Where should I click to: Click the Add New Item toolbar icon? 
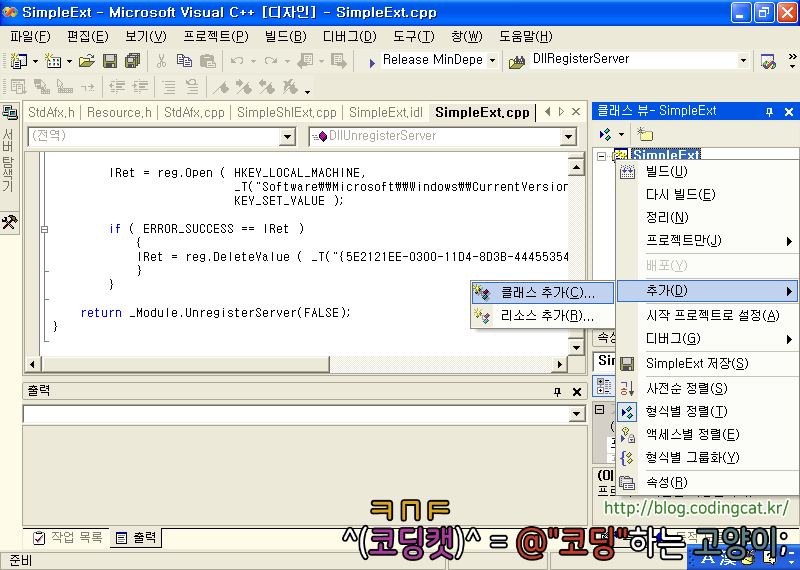(53, 61)
